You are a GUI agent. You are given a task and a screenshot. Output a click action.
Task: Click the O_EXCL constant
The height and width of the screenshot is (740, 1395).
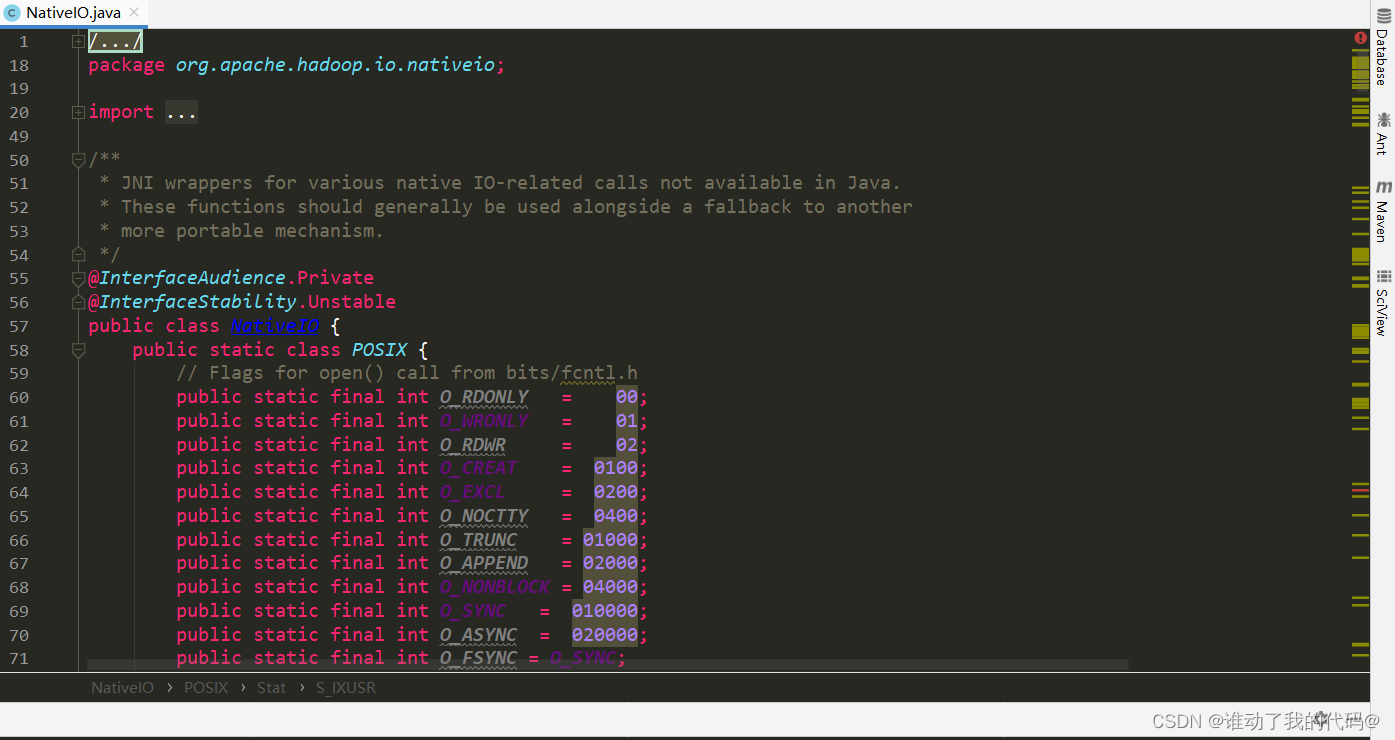(x=473, y=492)
